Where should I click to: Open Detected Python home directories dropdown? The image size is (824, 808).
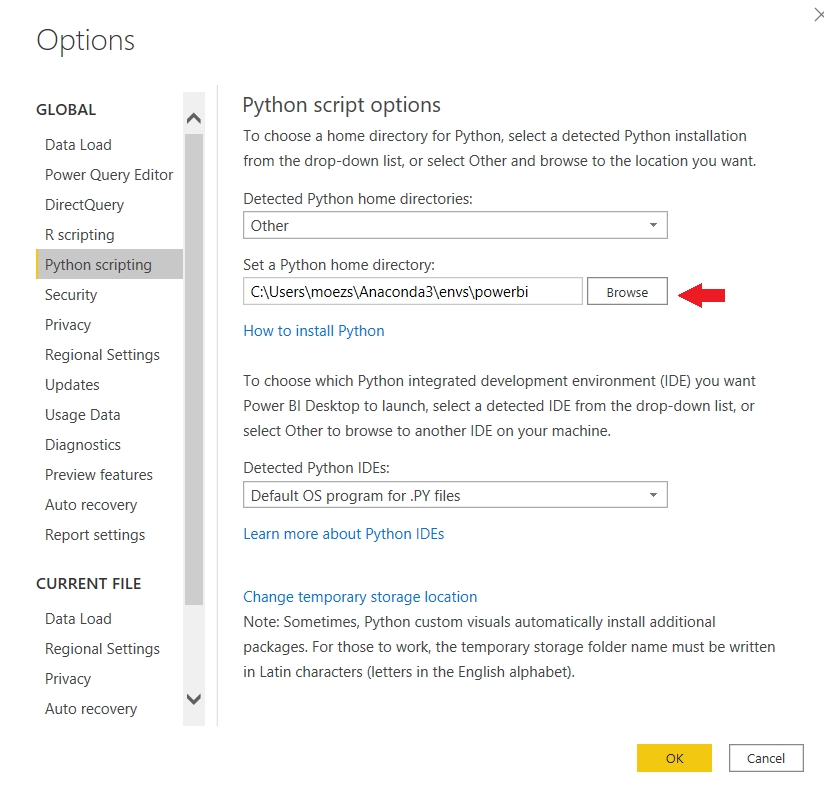coord(455,226)
